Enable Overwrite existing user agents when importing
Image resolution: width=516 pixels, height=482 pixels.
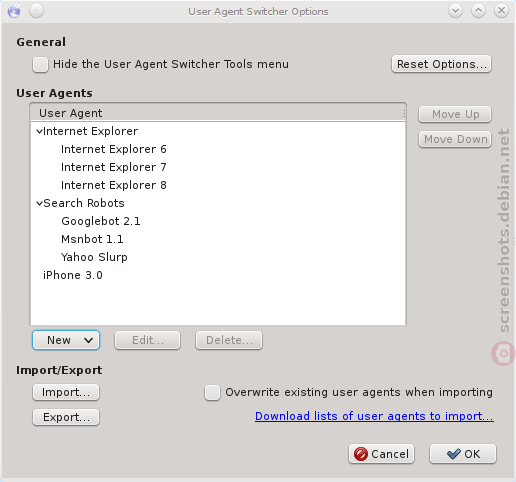212,392
